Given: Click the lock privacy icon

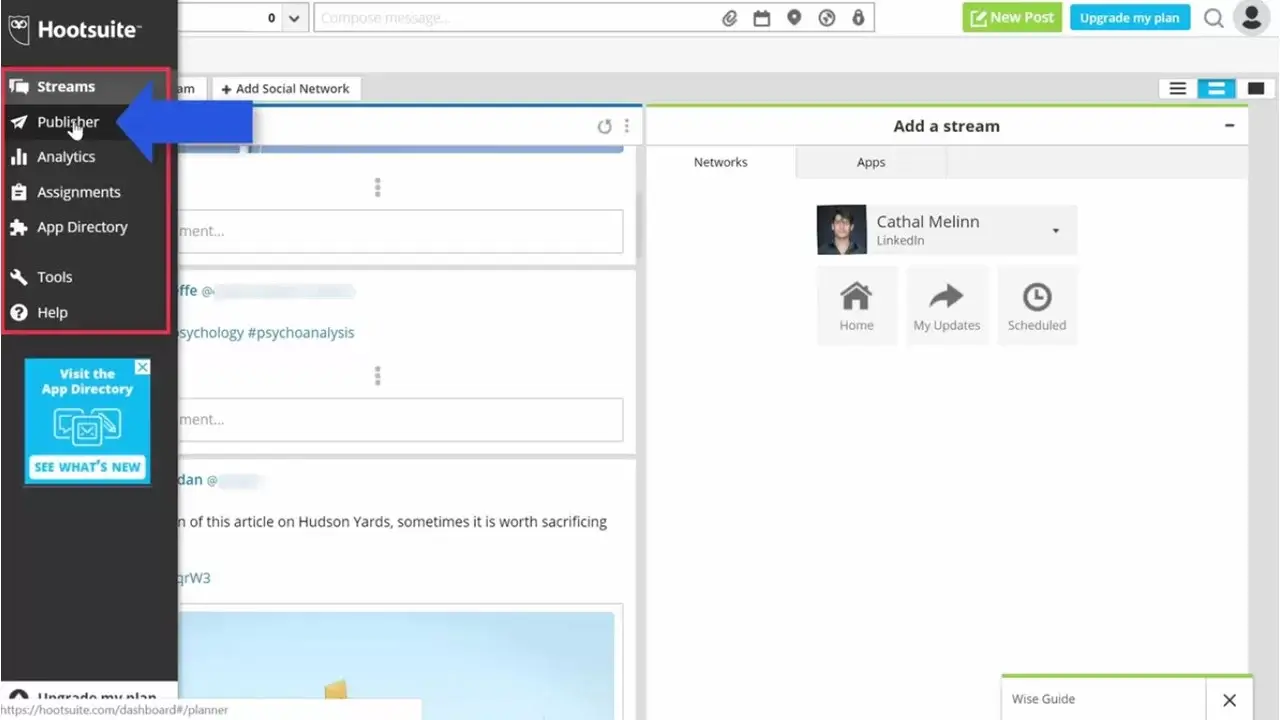Looking at the screenshot, I should 858,18.
